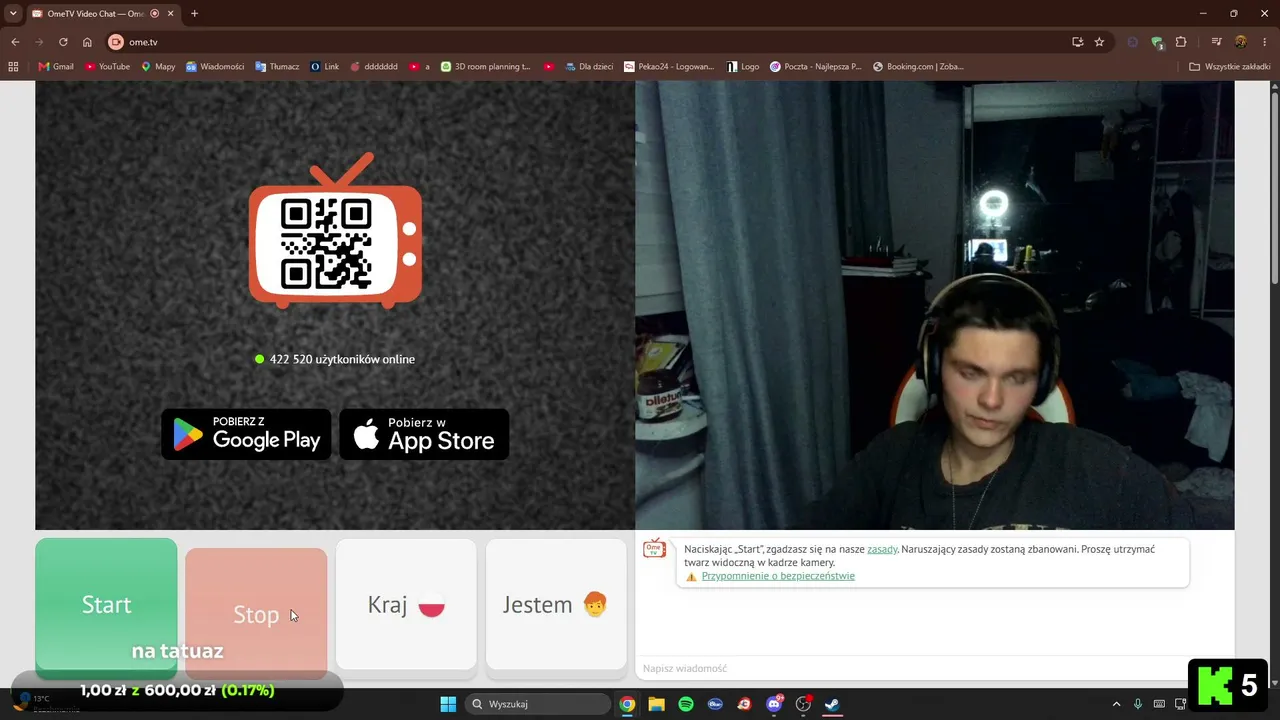Open the Logo bookmark

pos(742,66)
